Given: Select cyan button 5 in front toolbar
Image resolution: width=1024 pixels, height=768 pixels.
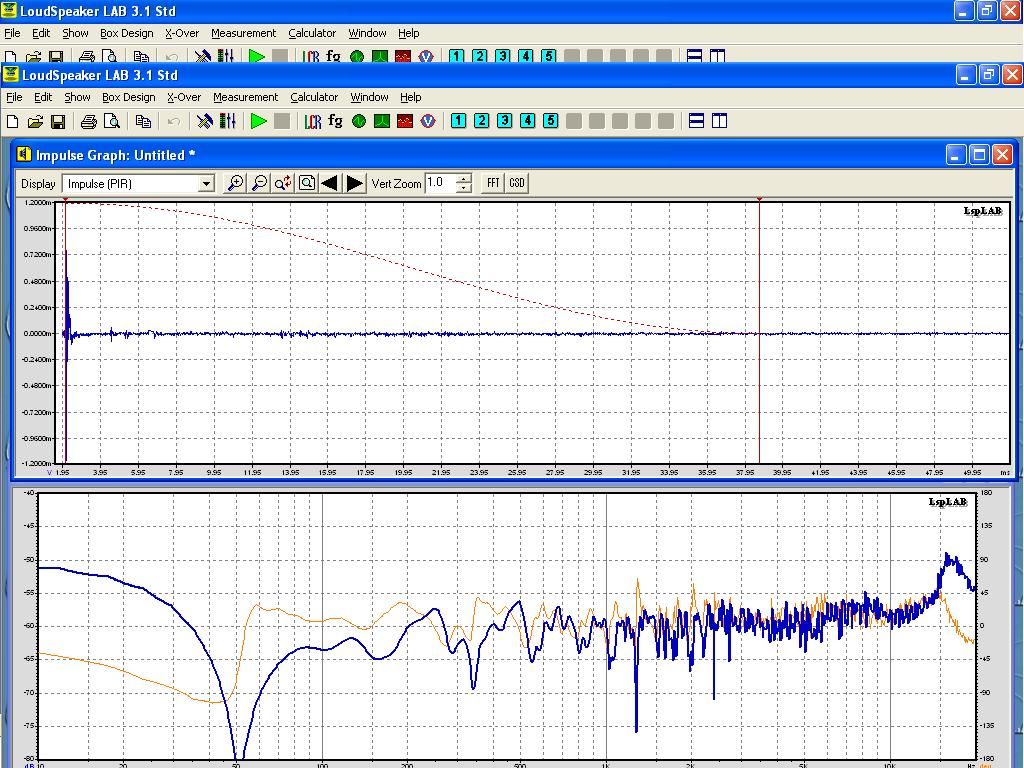Looking at the screenshot, I should [551, 121].
